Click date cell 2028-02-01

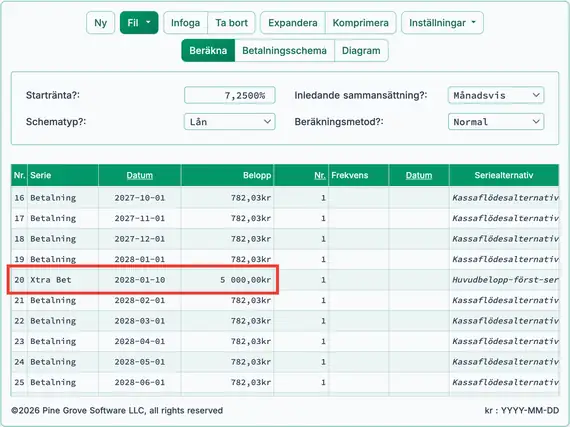[140, 301]
